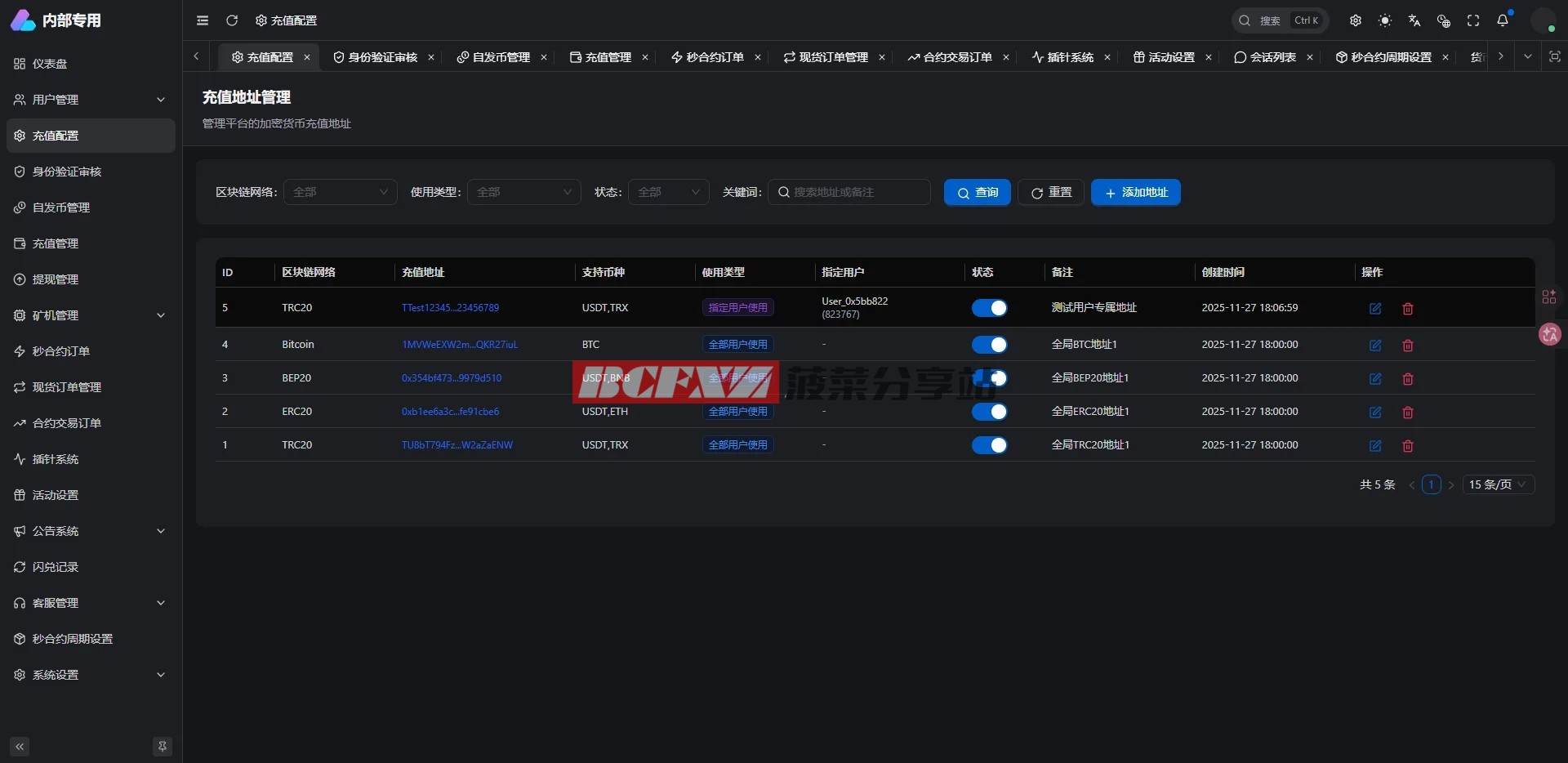Toggle status switch for ID 5 TRC20 address
This screenshot has width=1568, height=763.
click(989, 308)
